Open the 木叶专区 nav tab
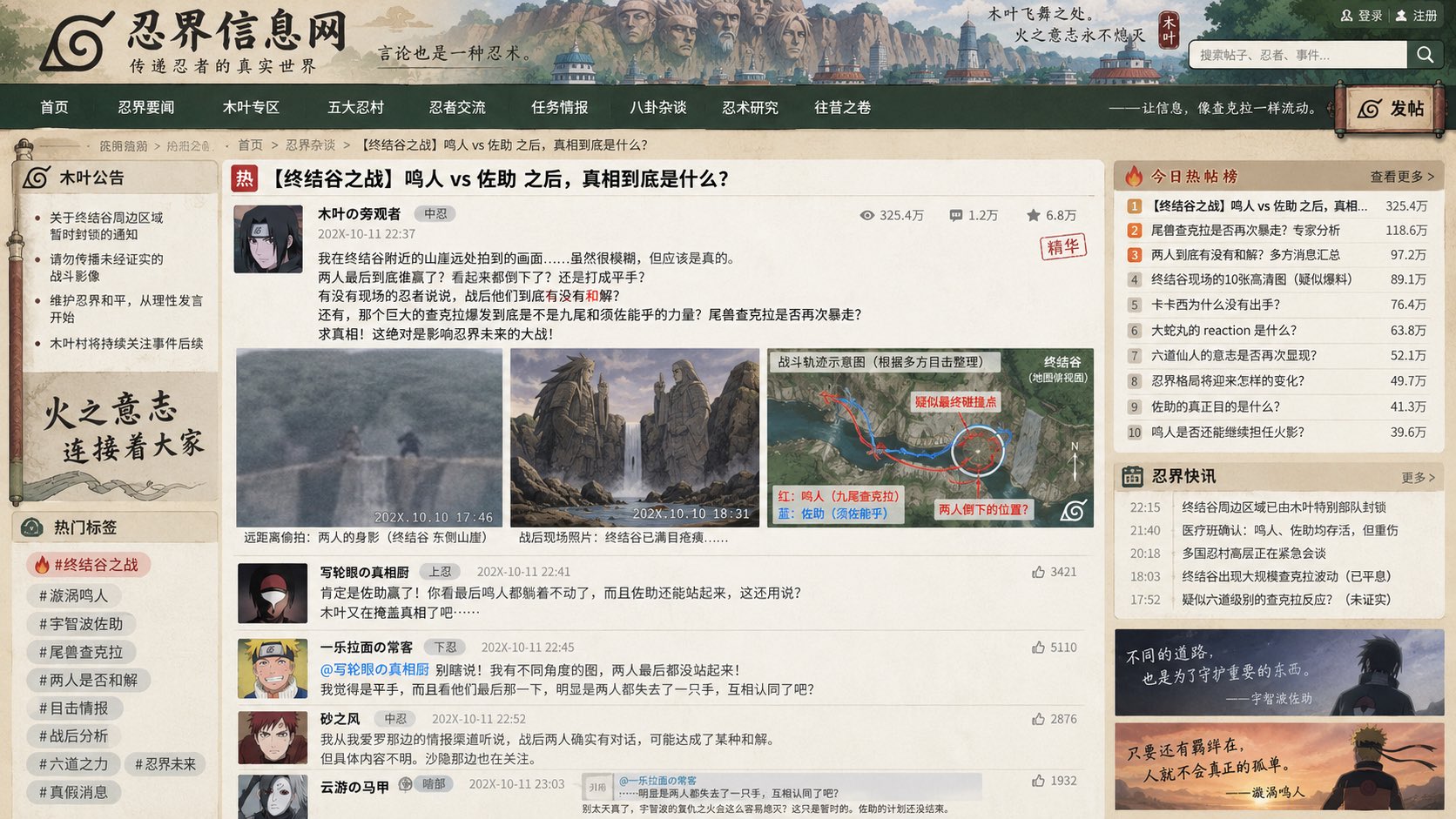Screen dimensions: 1456x819 (x=251, y=107)
